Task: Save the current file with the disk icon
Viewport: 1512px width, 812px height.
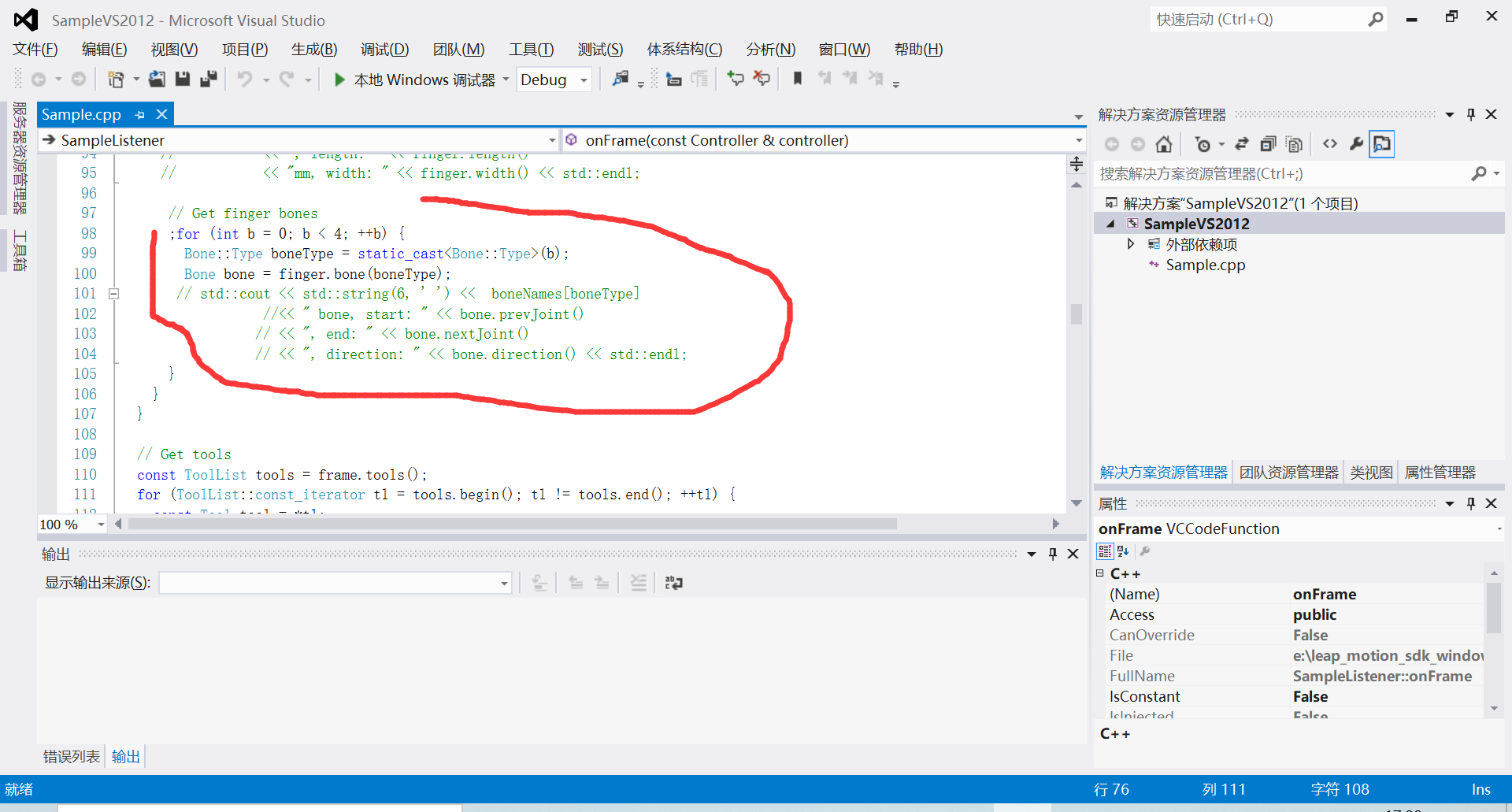Action: click(x=183, y=80)
